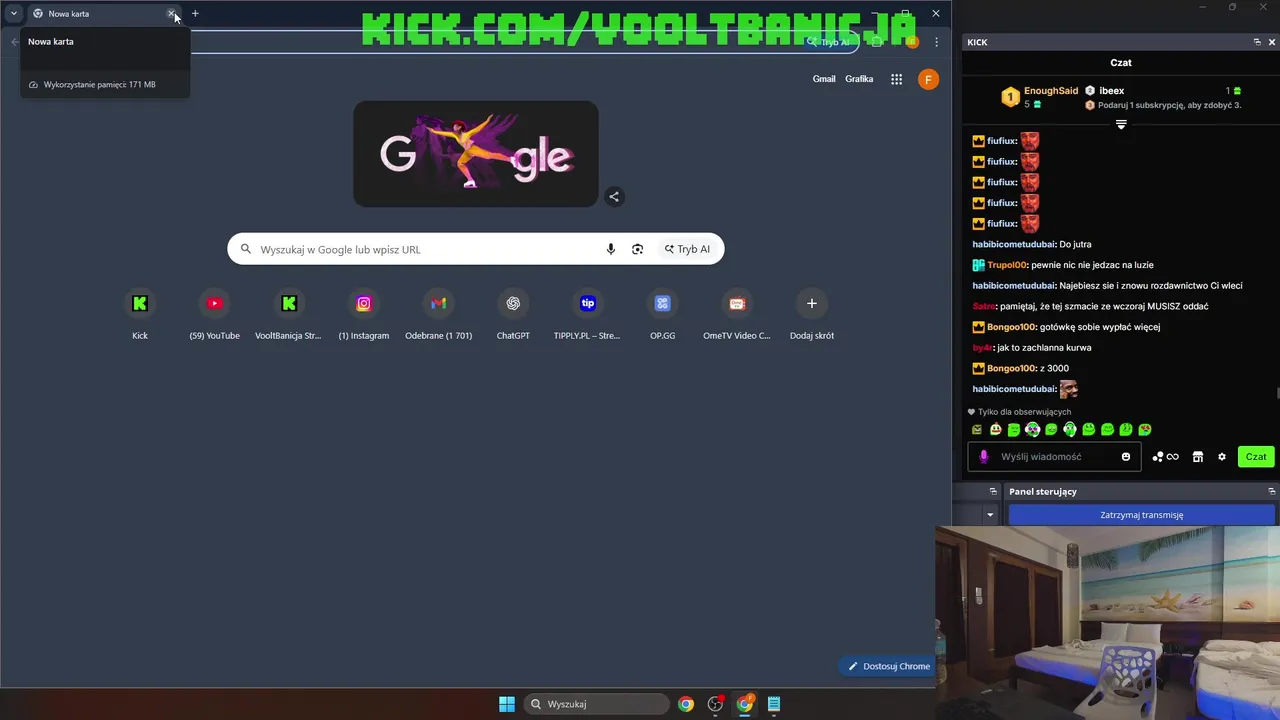1280x720 pixels.
Task: Expand dropdown arrow beside Zatrzymaj transmisję
Action: 990,515
